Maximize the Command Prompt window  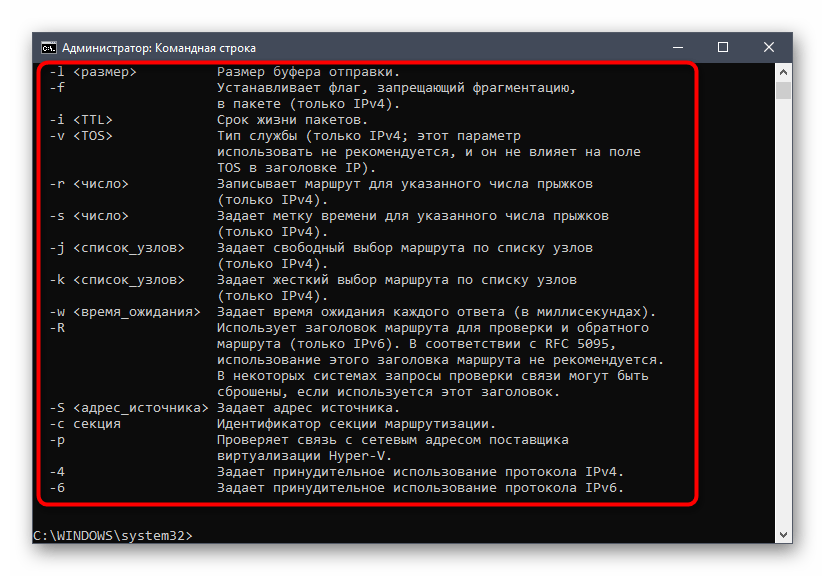point(722,47)
